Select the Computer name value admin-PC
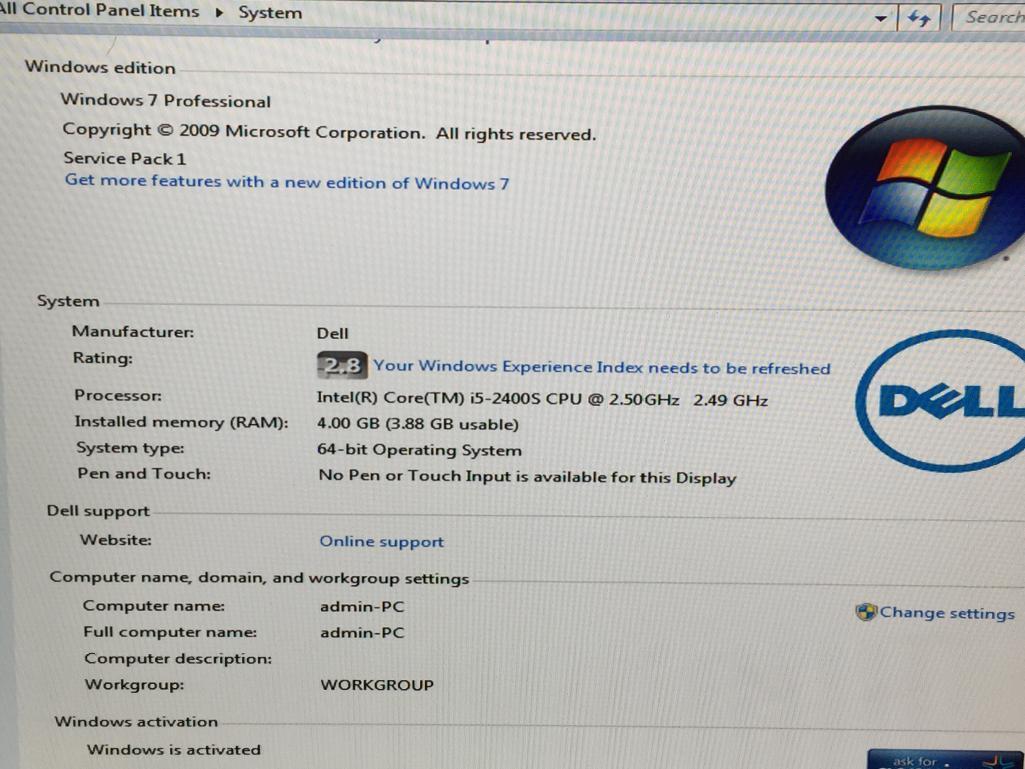This screenshot has height=769, width=1025. [362, 607]
